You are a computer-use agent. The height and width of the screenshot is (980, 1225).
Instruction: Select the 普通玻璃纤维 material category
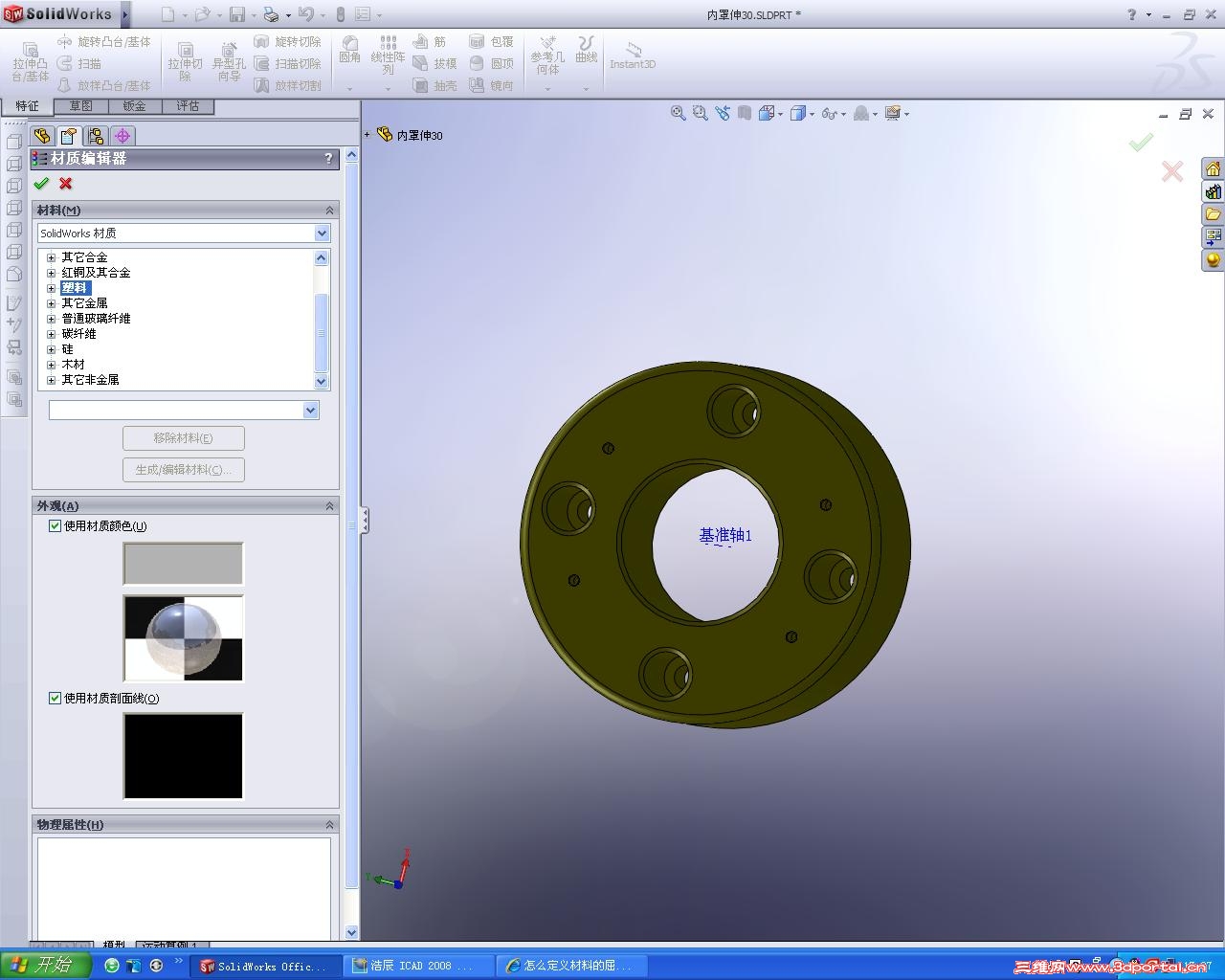97,319
